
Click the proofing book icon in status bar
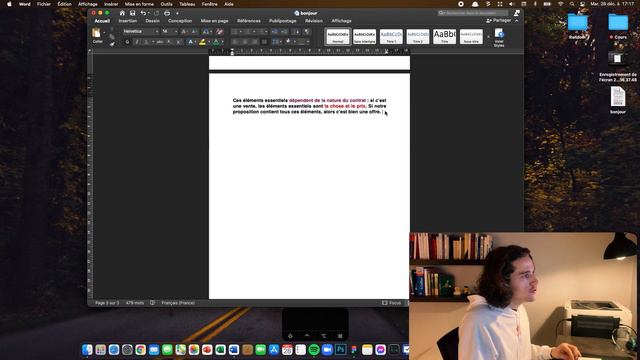pyautogui.click(x=152, y=303)
